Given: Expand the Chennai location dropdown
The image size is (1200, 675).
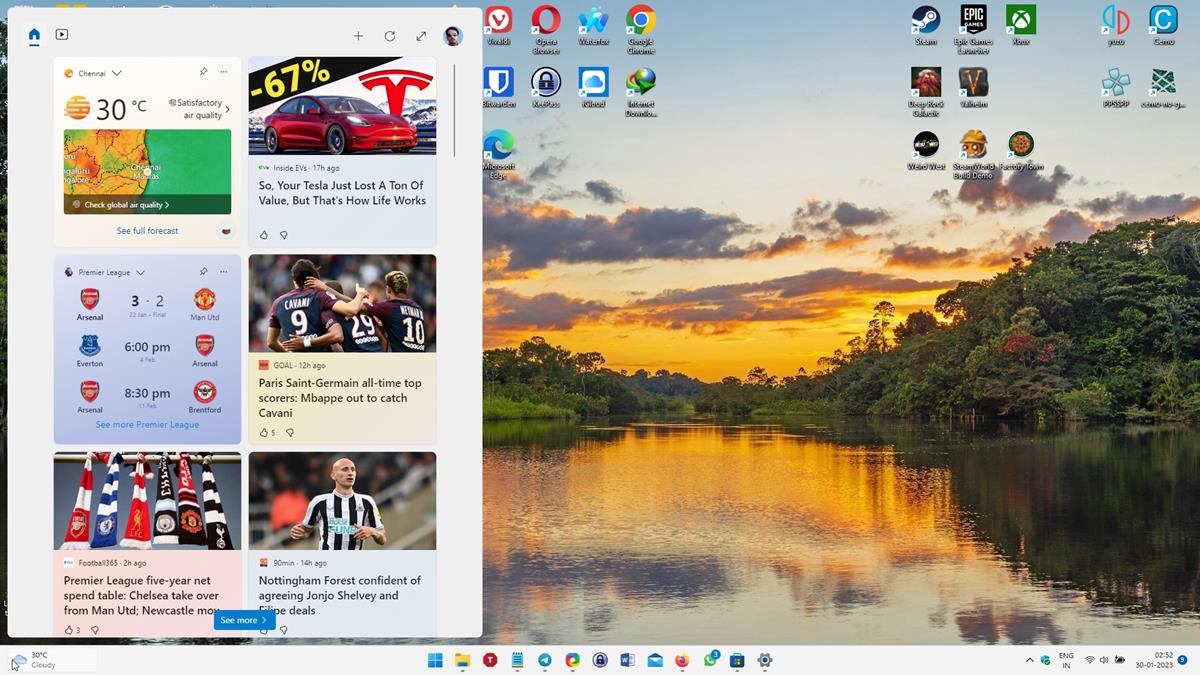Looking at the screenshot, I should point(117,73).
